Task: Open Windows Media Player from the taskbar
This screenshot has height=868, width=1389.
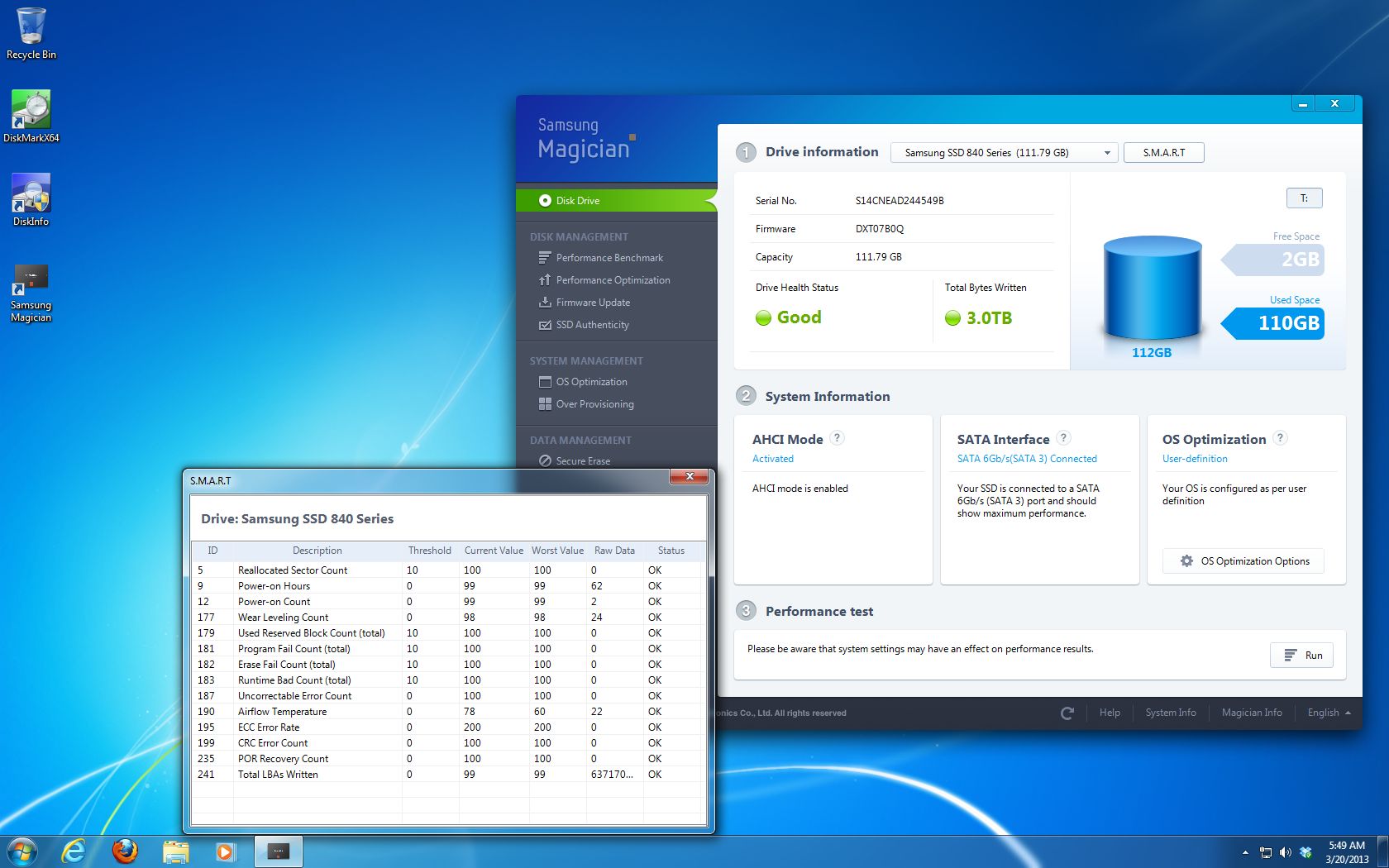Action: (226, 851)
